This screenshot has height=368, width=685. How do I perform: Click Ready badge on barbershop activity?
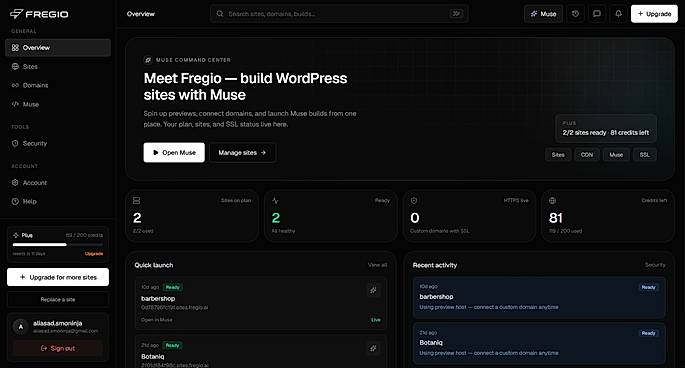648,287
